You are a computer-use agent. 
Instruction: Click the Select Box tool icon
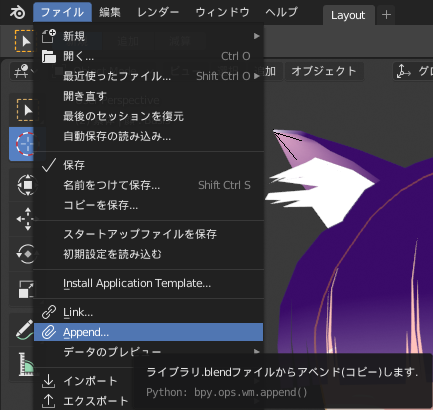coord(27,110)
